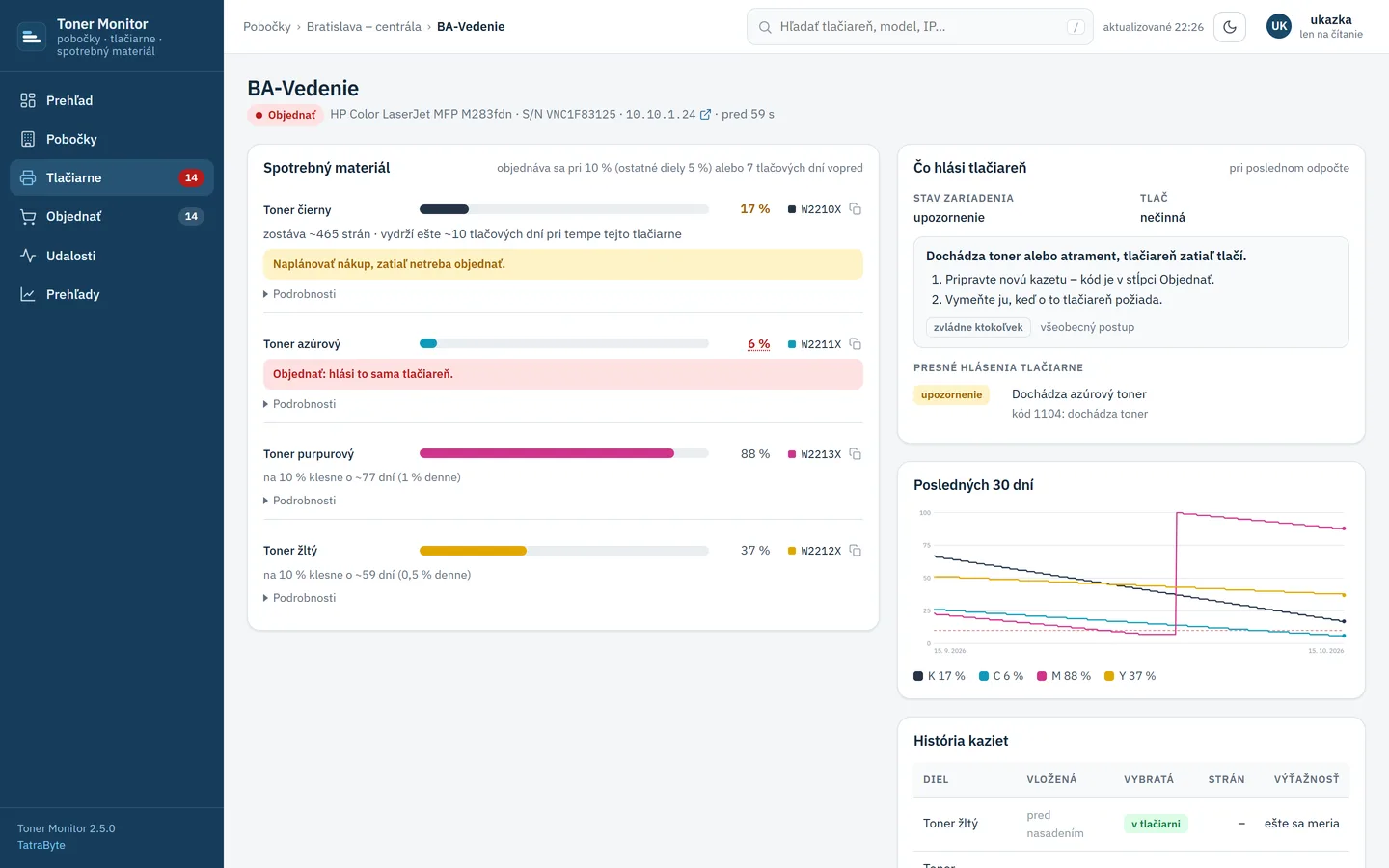
Task: Click the v tlačiarni status badge
Action: [1156, 824]
